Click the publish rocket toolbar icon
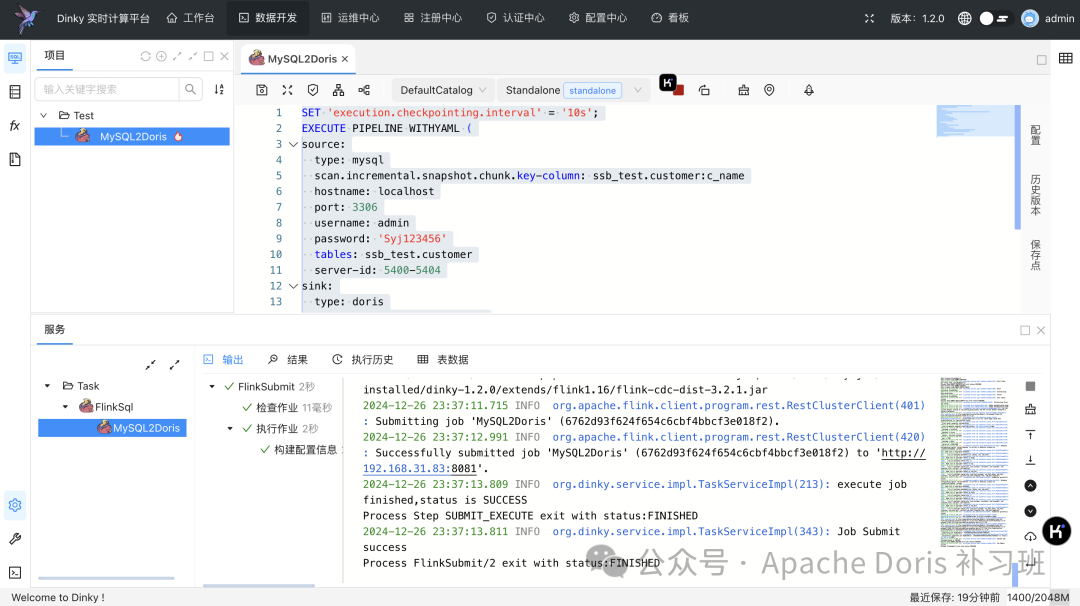Image resolution: width=1080 pixels, height=606 pixels. point(809,90)
